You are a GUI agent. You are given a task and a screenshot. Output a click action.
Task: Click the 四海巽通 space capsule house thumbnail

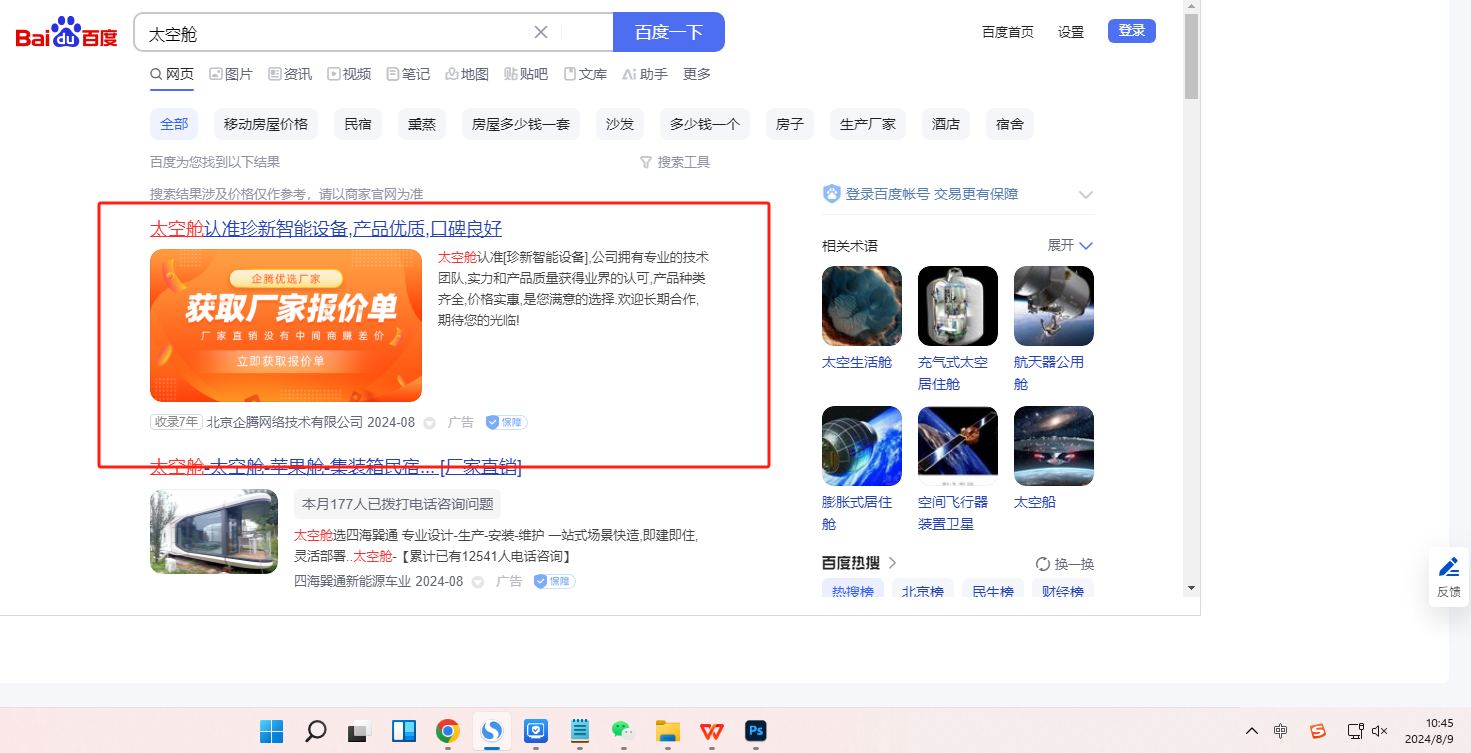click(x=214, y=531)
